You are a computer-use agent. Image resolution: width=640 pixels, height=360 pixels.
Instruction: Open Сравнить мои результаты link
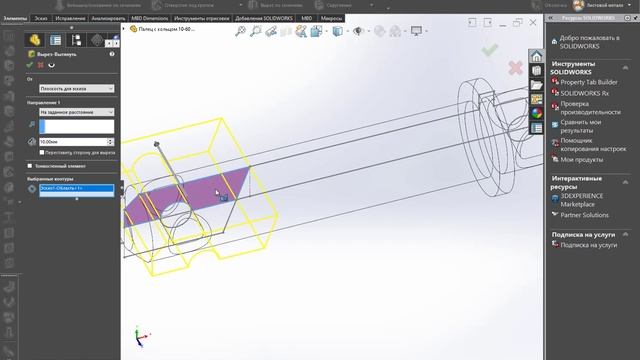(x=580, y=126)
